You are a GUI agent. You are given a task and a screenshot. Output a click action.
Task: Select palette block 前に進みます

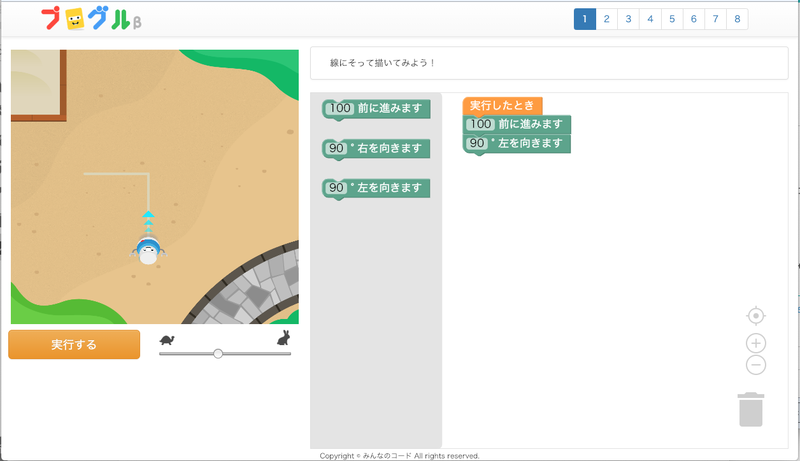click(x=376, y=109)
